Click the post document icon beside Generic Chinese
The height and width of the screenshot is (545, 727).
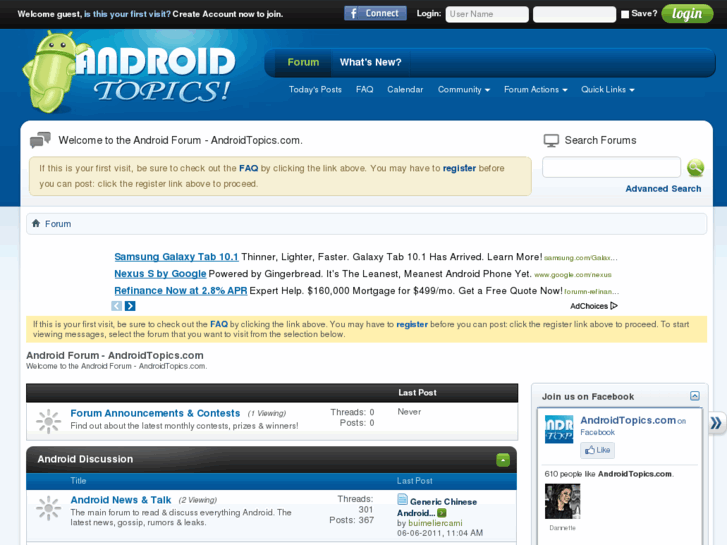[402, 500]
